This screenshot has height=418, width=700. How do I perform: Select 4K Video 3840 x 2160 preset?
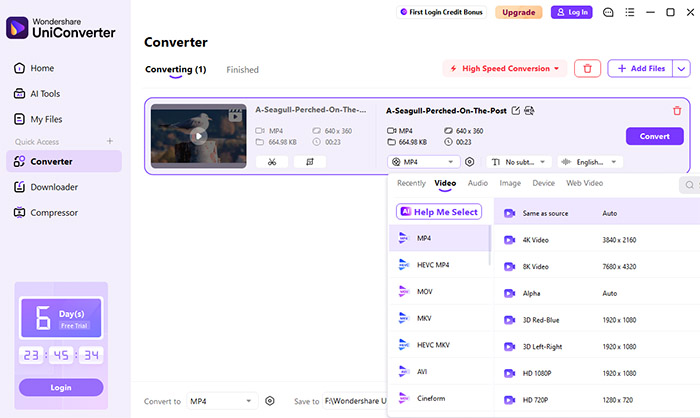click(597, 240)
